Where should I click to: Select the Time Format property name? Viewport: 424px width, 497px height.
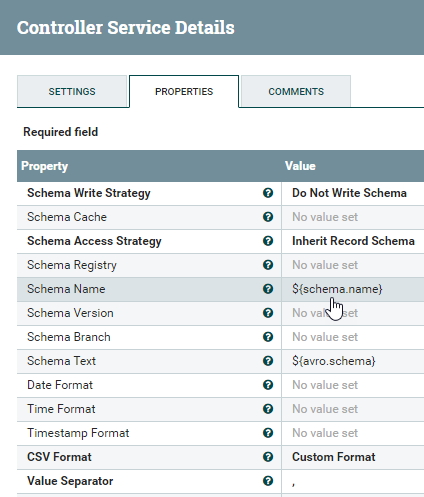[x=61, y=409]
